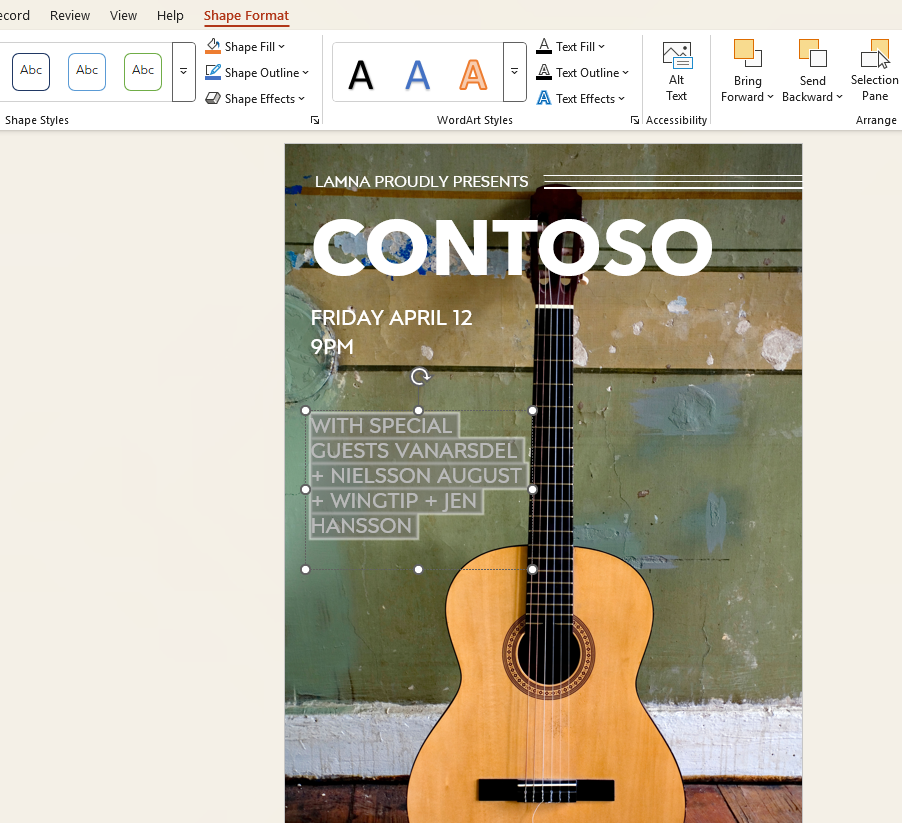The width and height of the screenshot is (902, 823).
Task: Open the View menu tab
Action: [x=123, y=15]
